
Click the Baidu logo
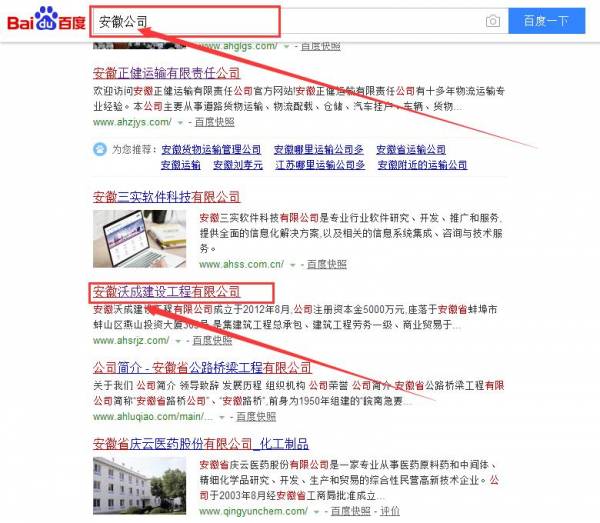(44, 21)
